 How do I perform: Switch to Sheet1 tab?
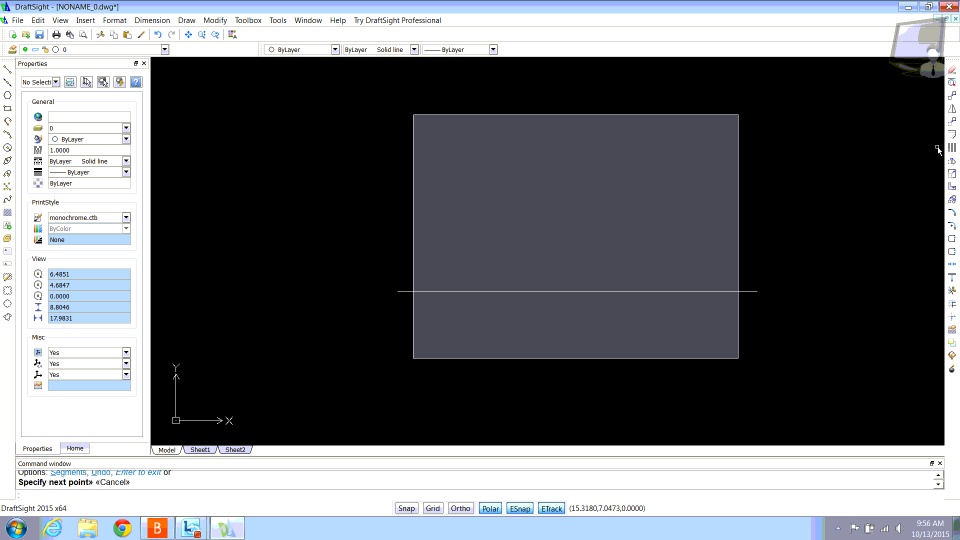point(200,449)
